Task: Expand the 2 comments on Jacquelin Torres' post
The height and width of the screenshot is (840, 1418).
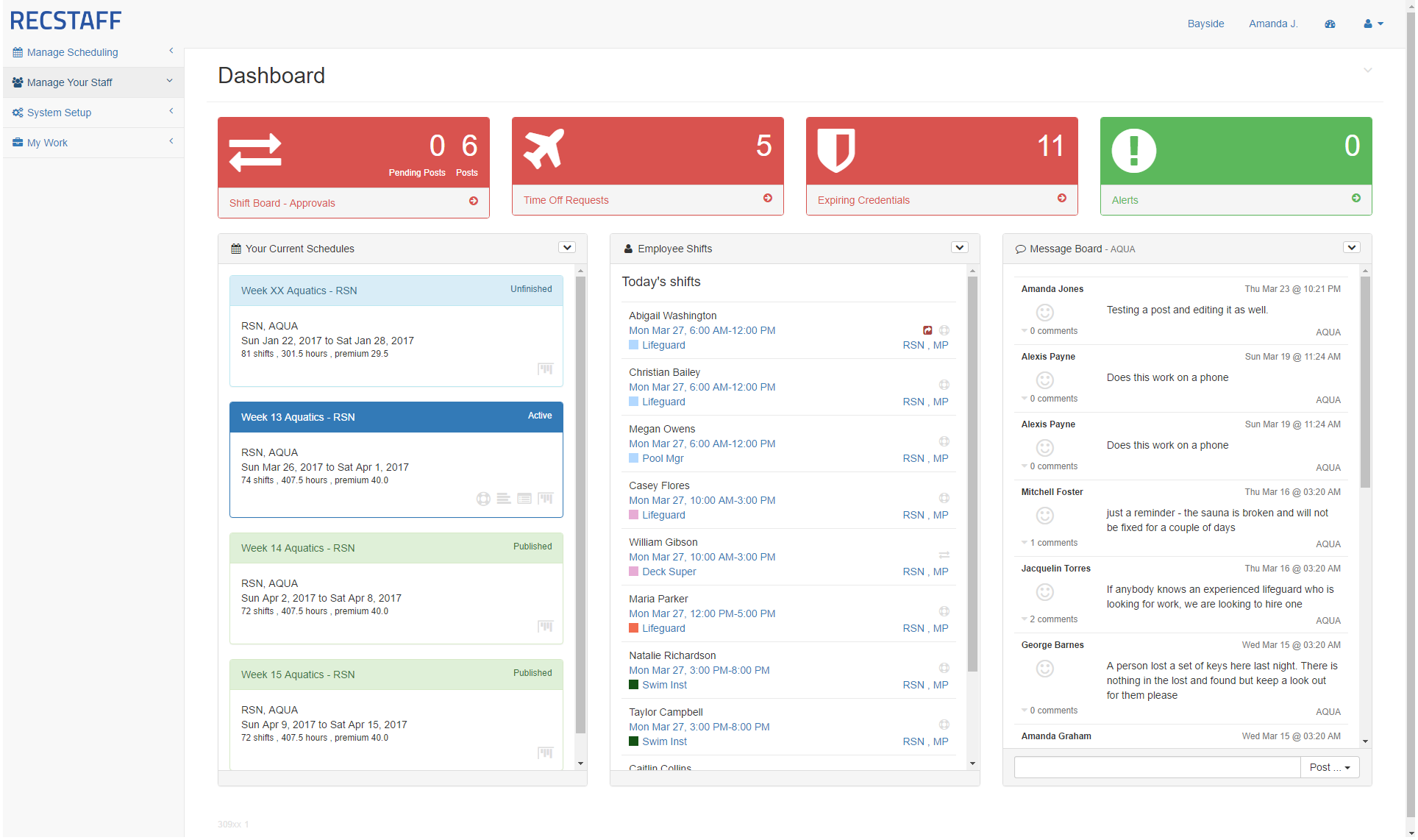Action: point(1052,619)
